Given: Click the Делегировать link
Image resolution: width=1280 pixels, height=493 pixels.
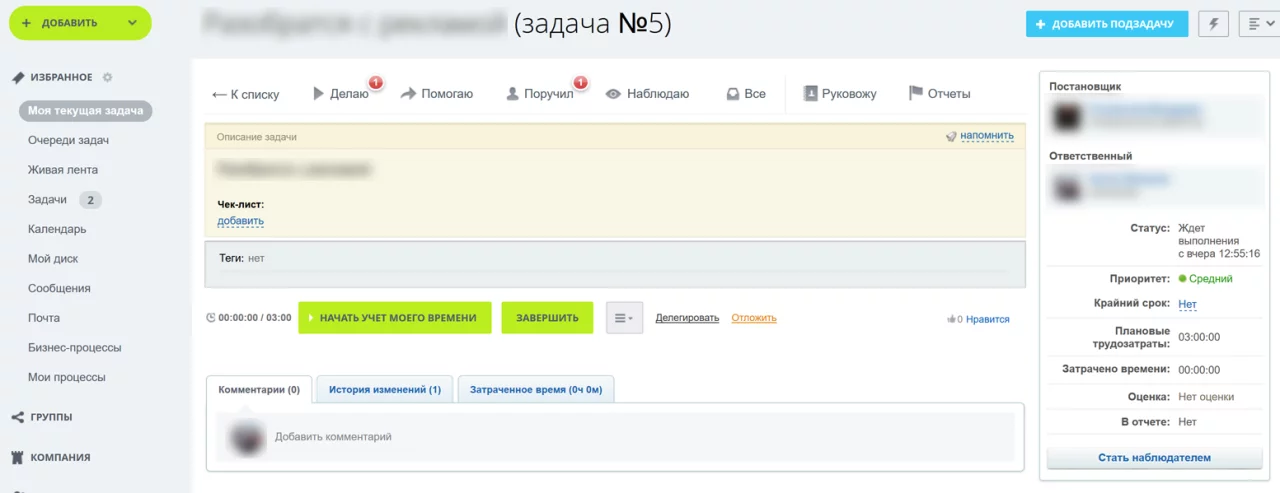Looking at the screenshot, I should pyautogui.click(x=687, y=318).
